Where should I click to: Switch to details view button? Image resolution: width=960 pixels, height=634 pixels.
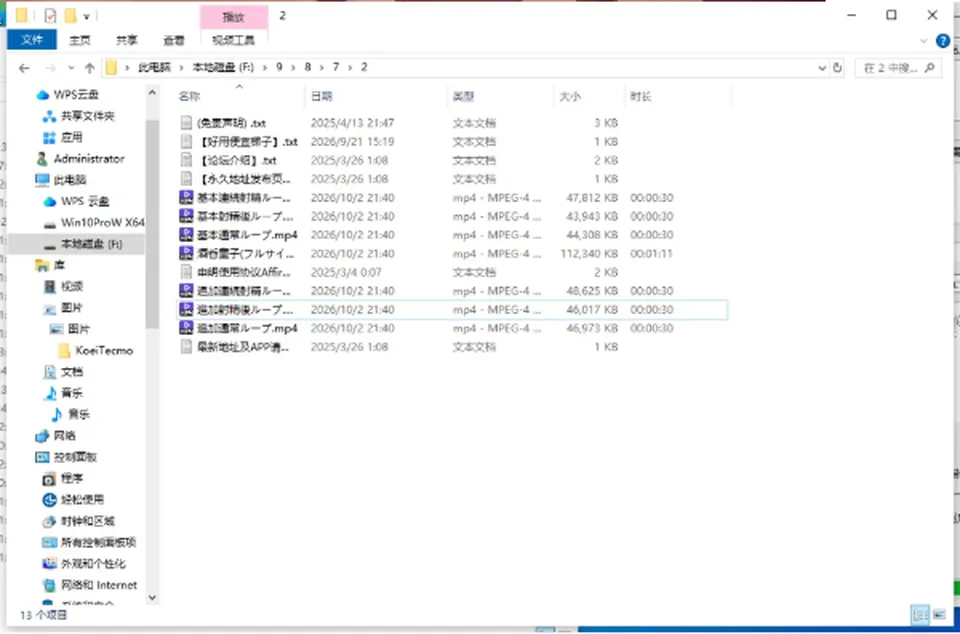coord(920,614)
